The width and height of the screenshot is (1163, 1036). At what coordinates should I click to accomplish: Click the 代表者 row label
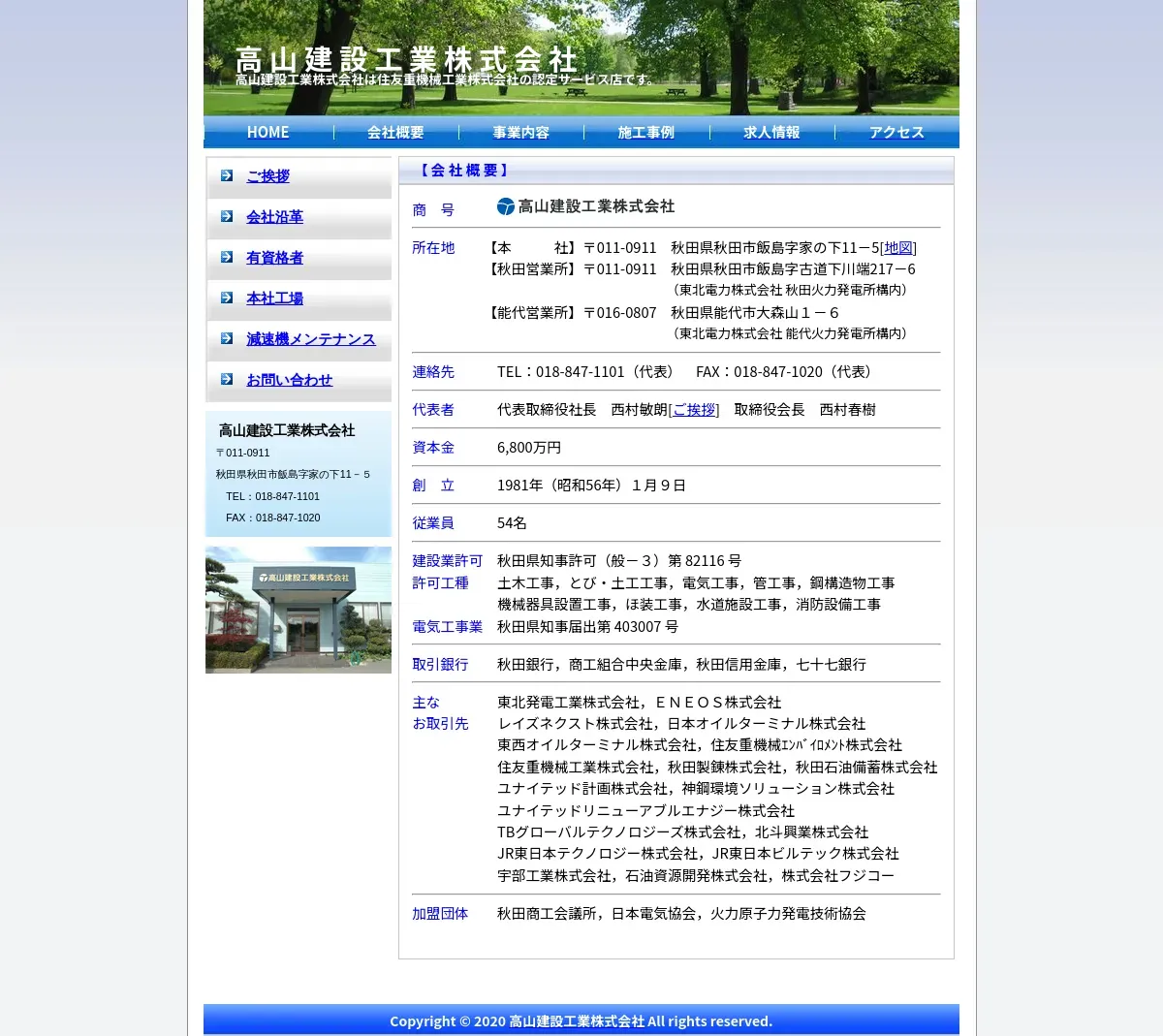(433, 409)
